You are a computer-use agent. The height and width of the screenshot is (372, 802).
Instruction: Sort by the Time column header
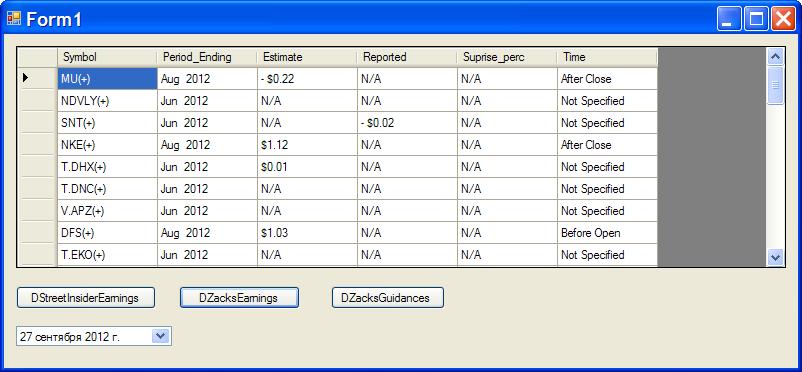607,57
